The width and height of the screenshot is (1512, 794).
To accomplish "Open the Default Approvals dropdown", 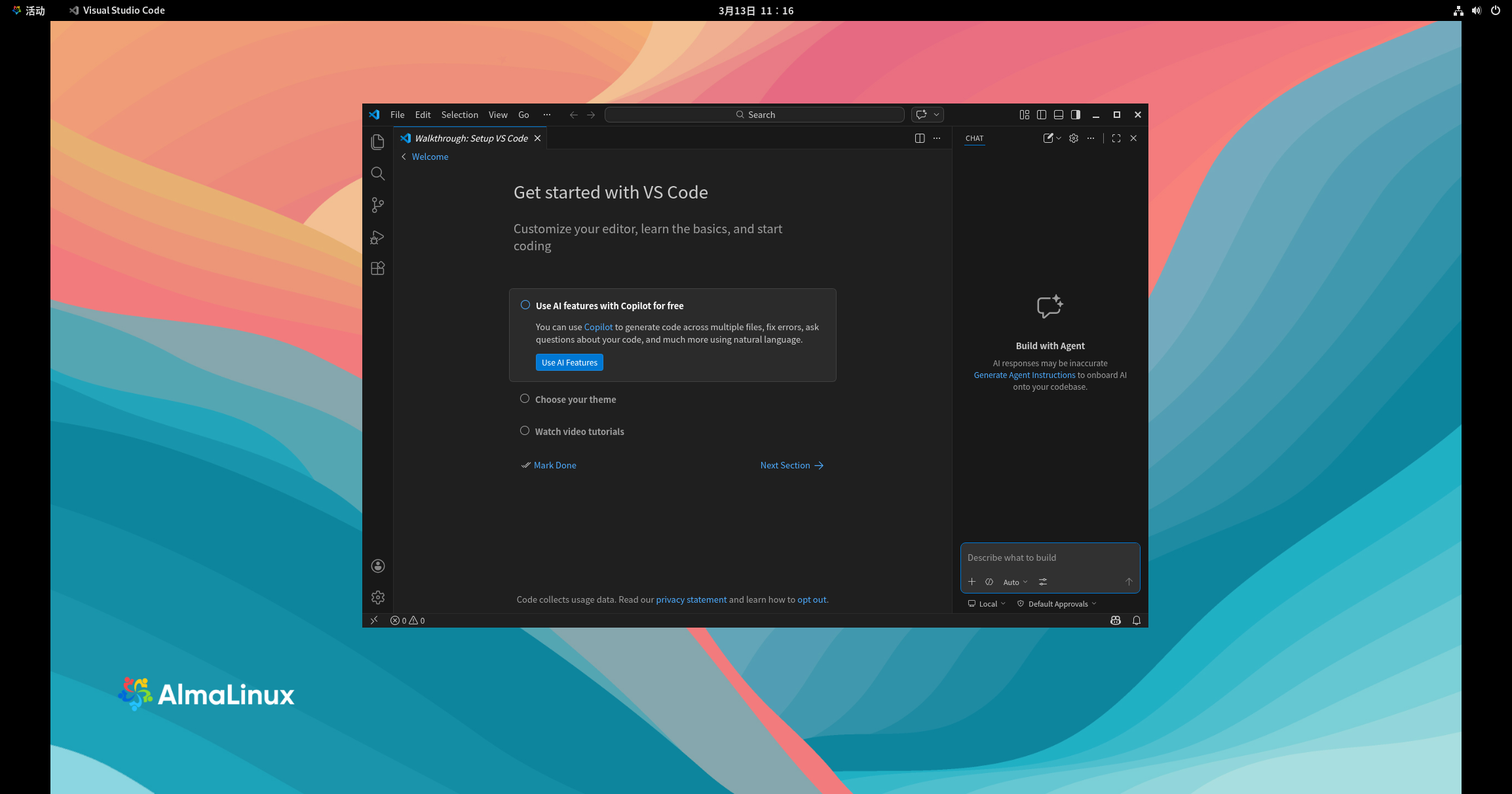I will tap(1056, 604).
